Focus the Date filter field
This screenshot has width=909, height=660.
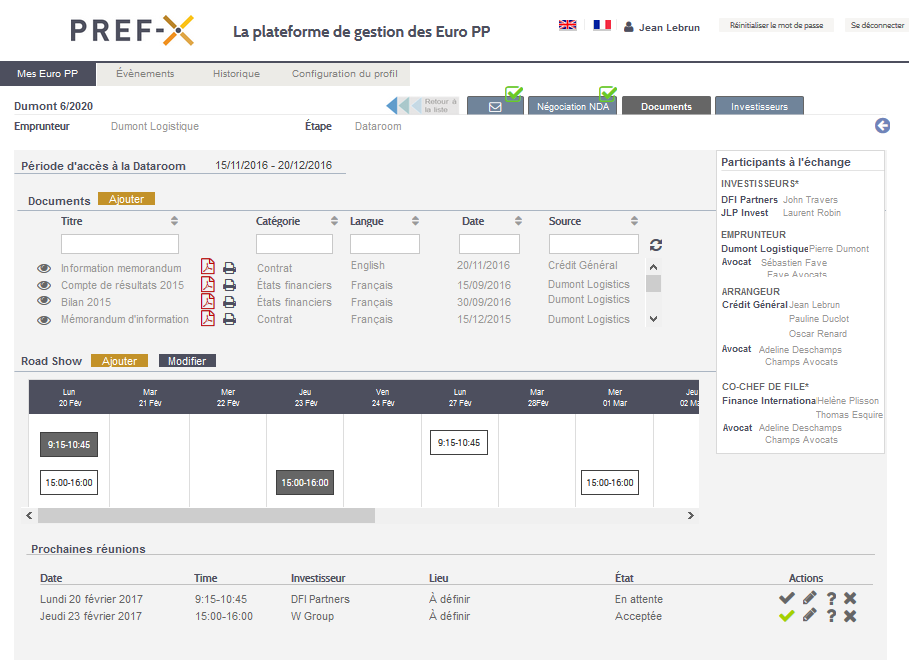click(489, 244)
